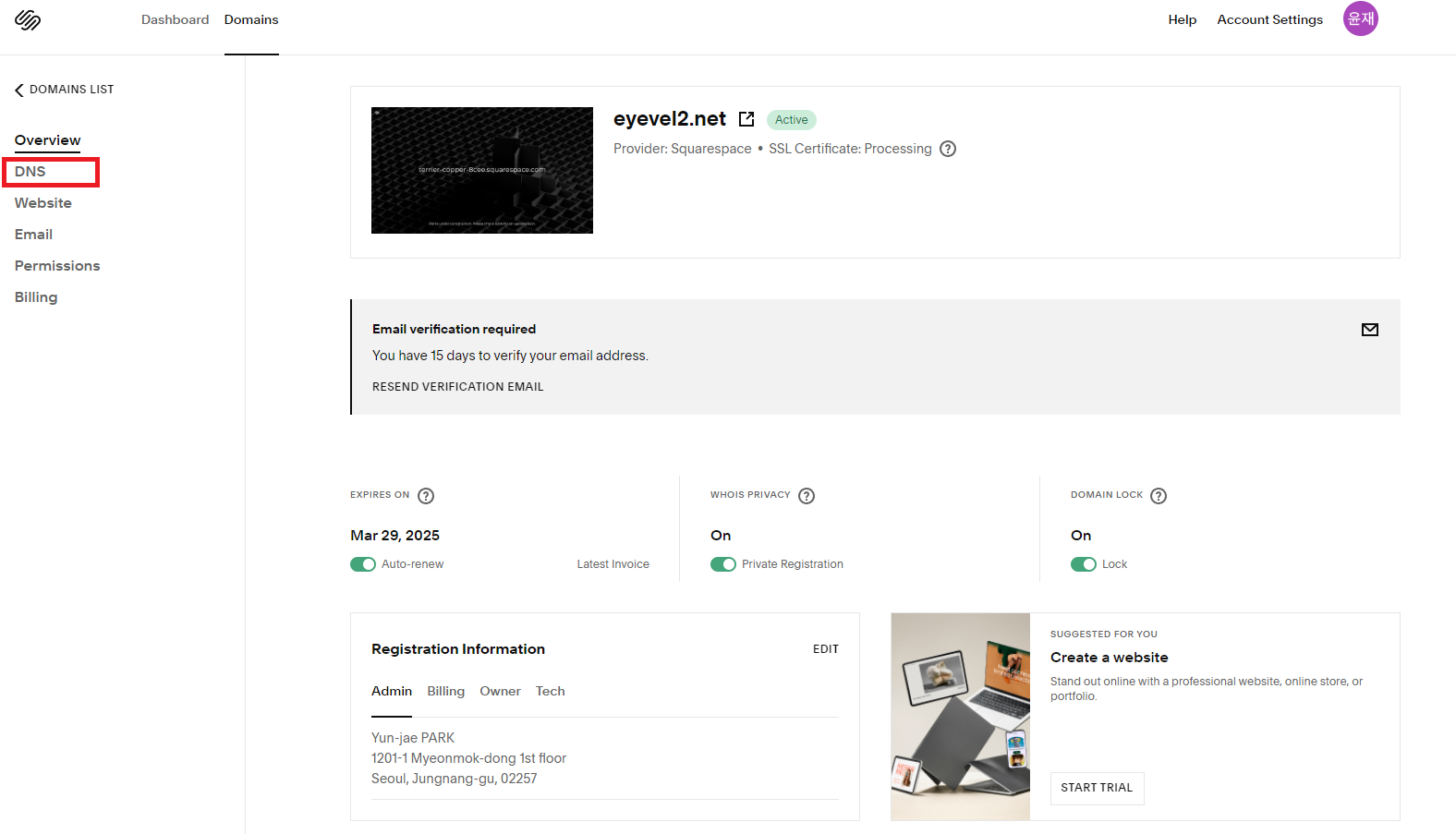This screenshot has height=834, width=1456.
Task: Click the Yun-jae PARK registrant name
Action: click(413, 738)
